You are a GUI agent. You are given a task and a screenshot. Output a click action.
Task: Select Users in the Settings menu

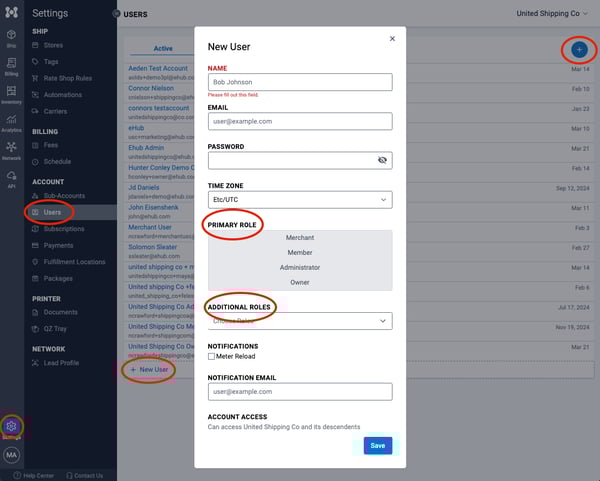point(52,212)
